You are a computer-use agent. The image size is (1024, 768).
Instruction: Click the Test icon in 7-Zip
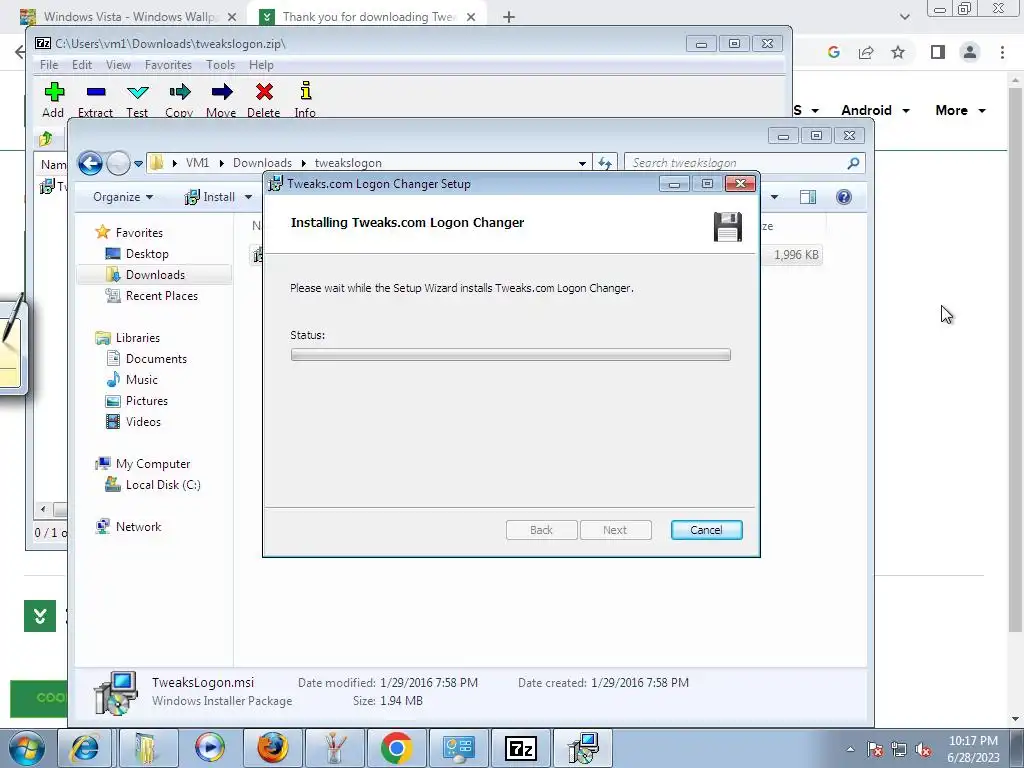(x=137, y=92)
